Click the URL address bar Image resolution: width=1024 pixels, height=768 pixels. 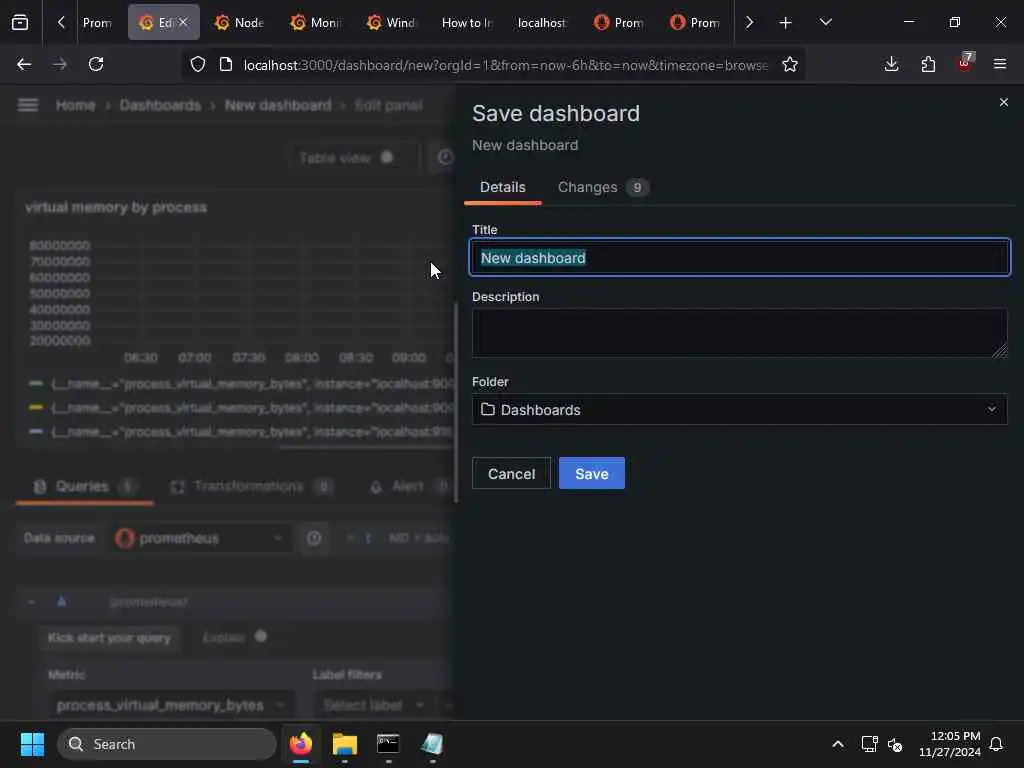(505, 65)
